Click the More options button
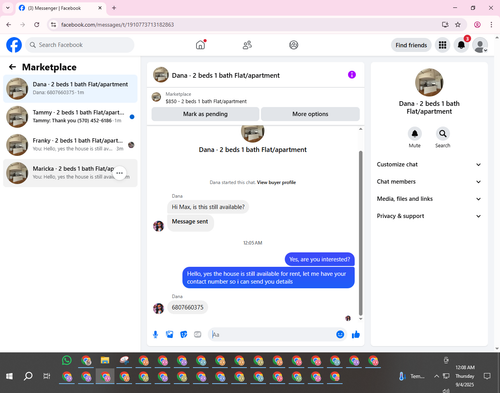 [x=310, y=114]
